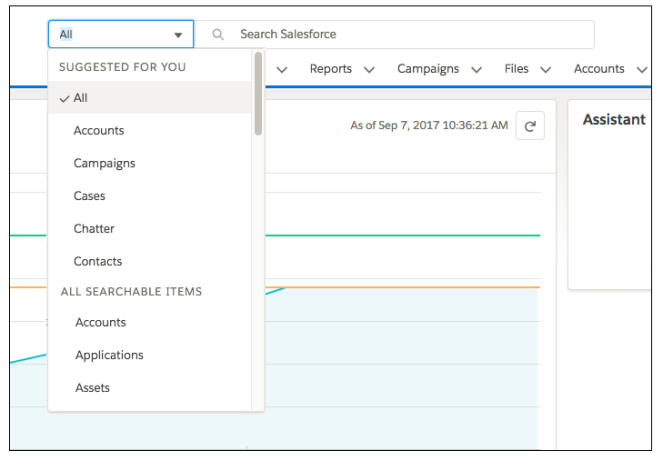Select Chatter in the dropdown list
The height and width of the screenshot is (461, 663).
pyautogui.click(x=150, y=228)
